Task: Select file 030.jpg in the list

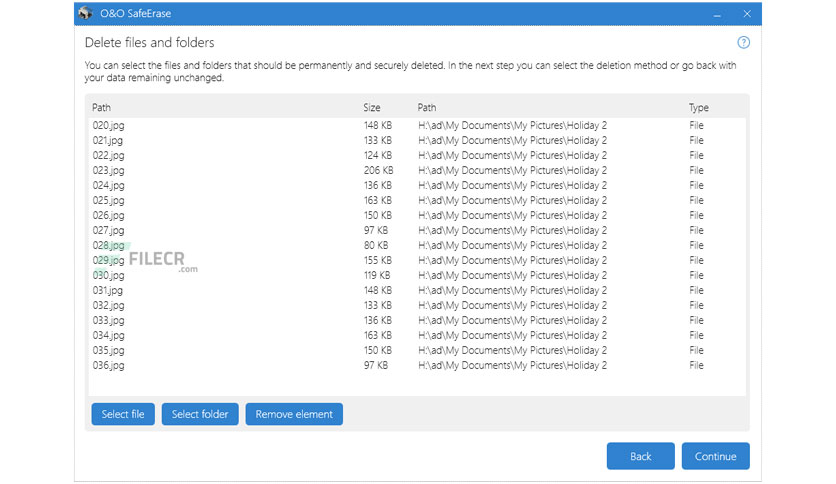Action: click(x=108, y=275)
